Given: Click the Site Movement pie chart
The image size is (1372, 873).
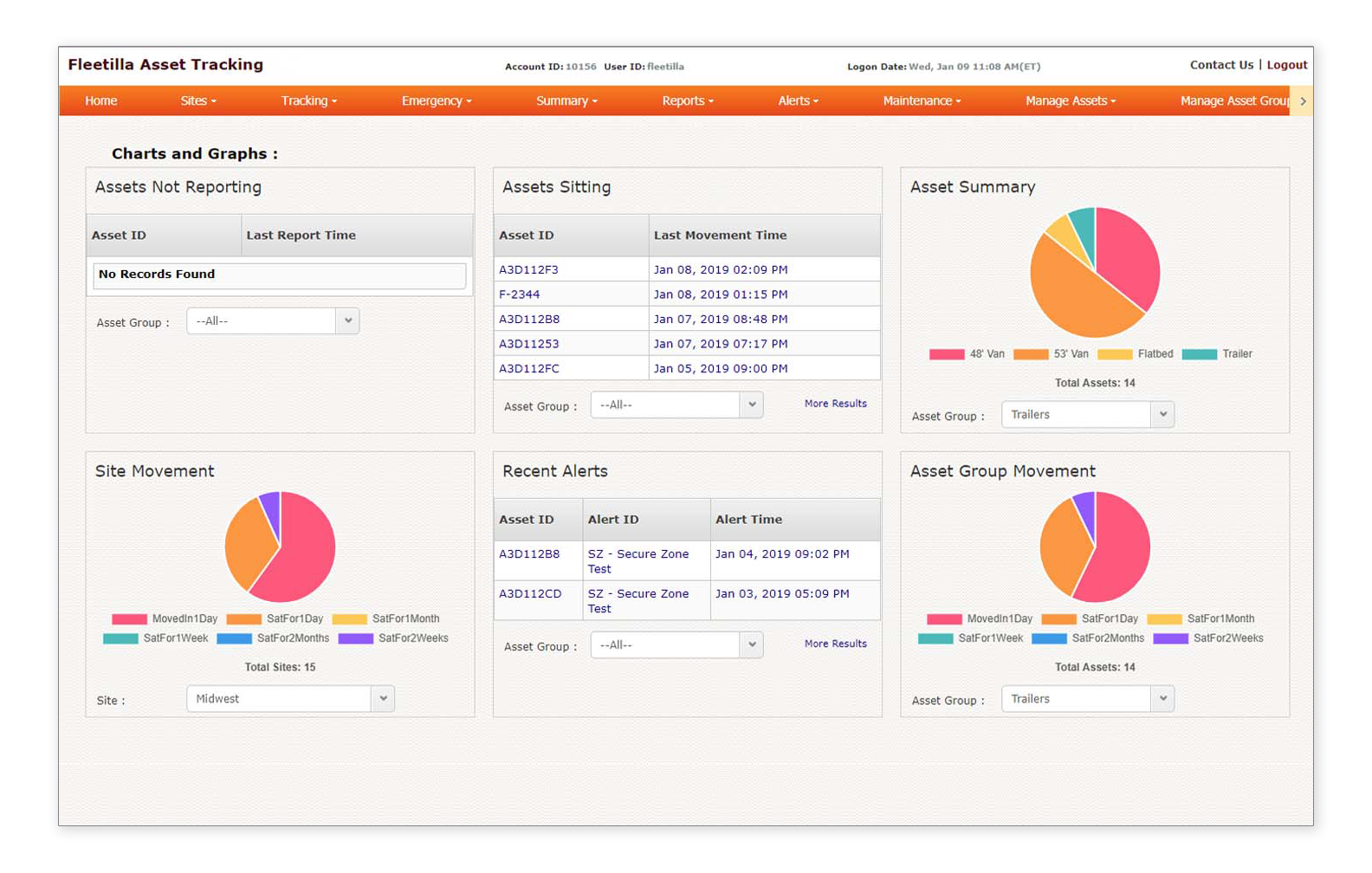Looking at the screenshot, I should (280, 547).
